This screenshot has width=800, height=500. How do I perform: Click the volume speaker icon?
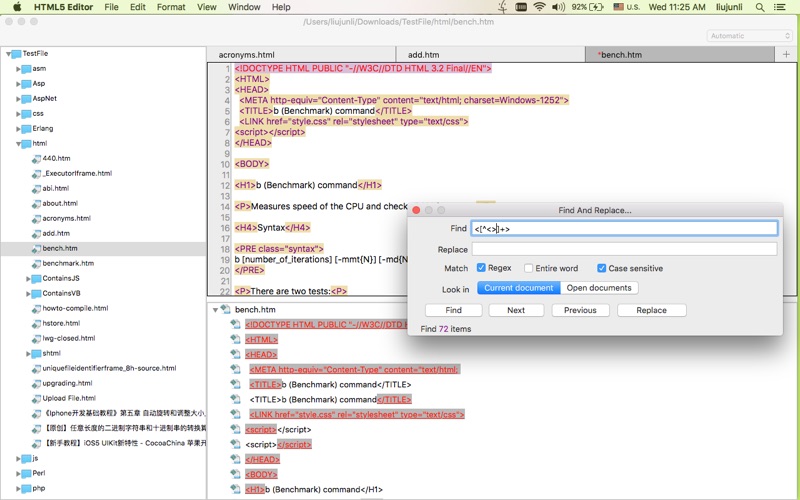point(558,7)
